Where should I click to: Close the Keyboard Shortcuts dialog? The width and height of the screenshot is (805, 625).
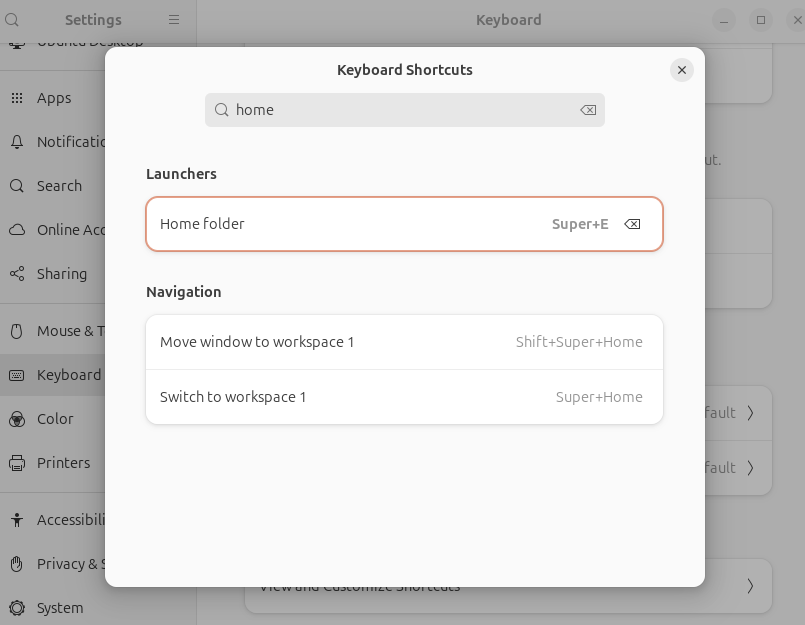pos(682,70)
